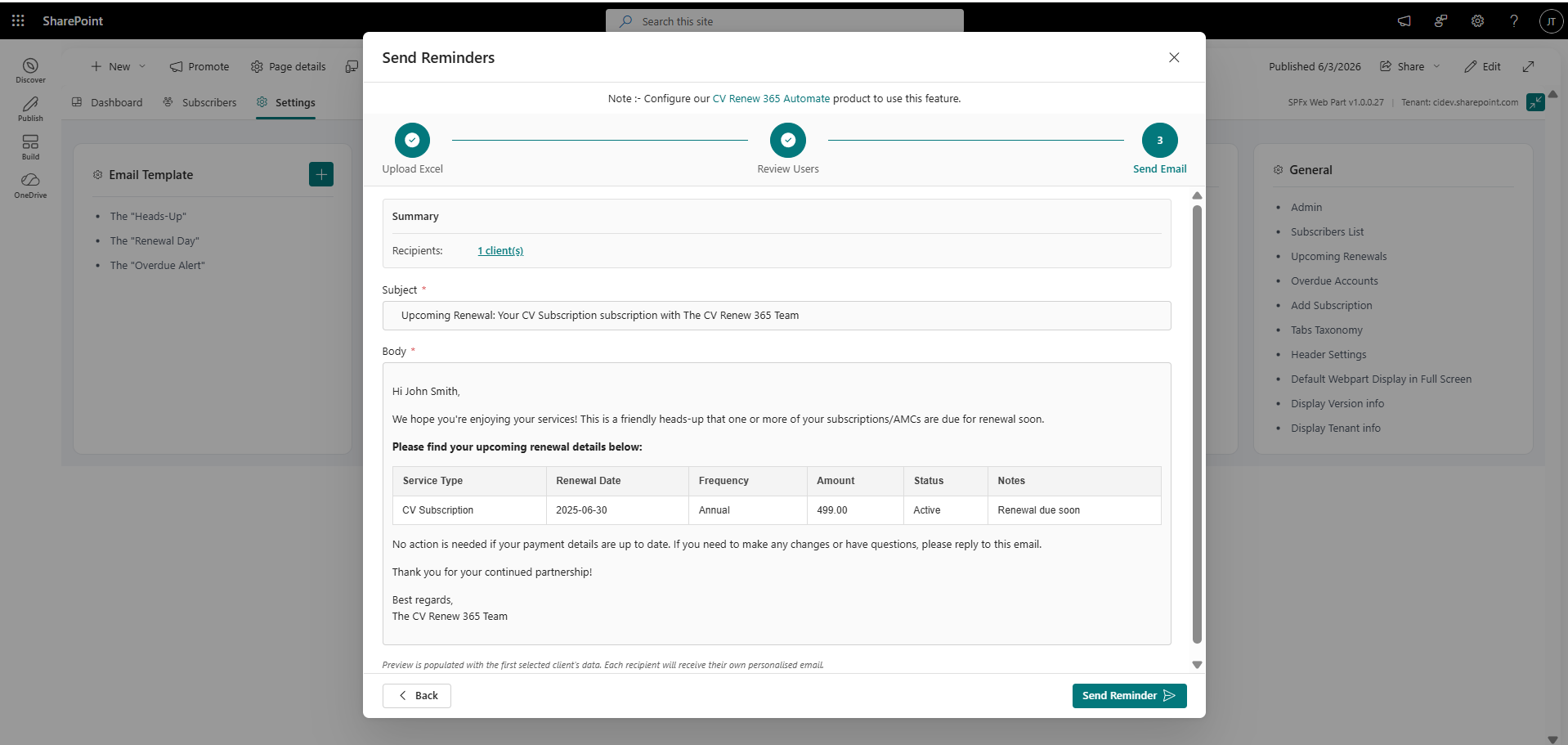Image resolution: width=1568 pixels, height=745 pixels.
Task: Click into the Subject input field
Action: tap(777, 316)
